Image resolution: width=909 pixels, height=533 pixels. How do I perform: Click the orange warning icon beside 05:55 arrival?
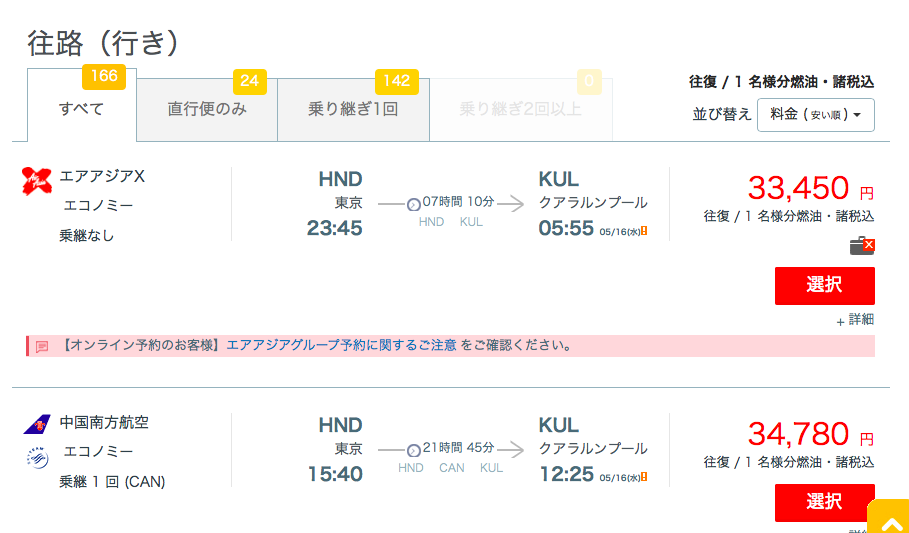point(644,231)
